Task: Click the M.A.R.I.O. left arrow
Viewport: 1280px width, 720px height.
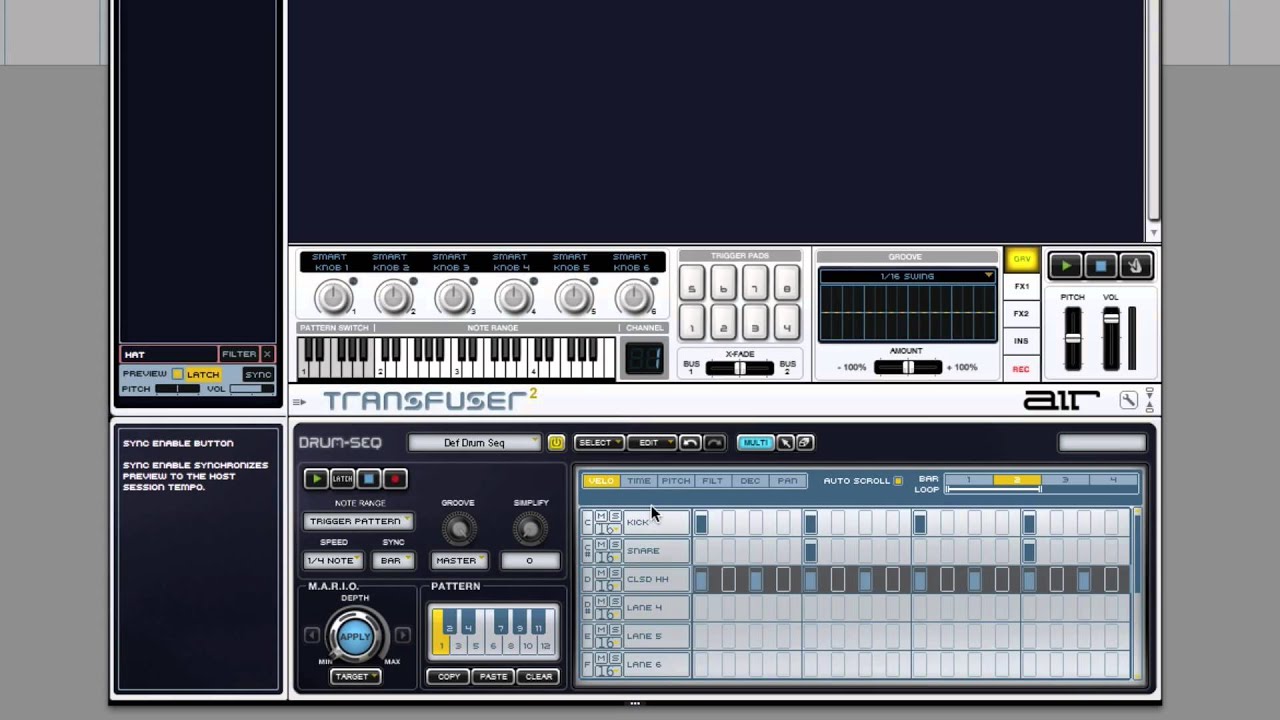Action: [311, 635]
